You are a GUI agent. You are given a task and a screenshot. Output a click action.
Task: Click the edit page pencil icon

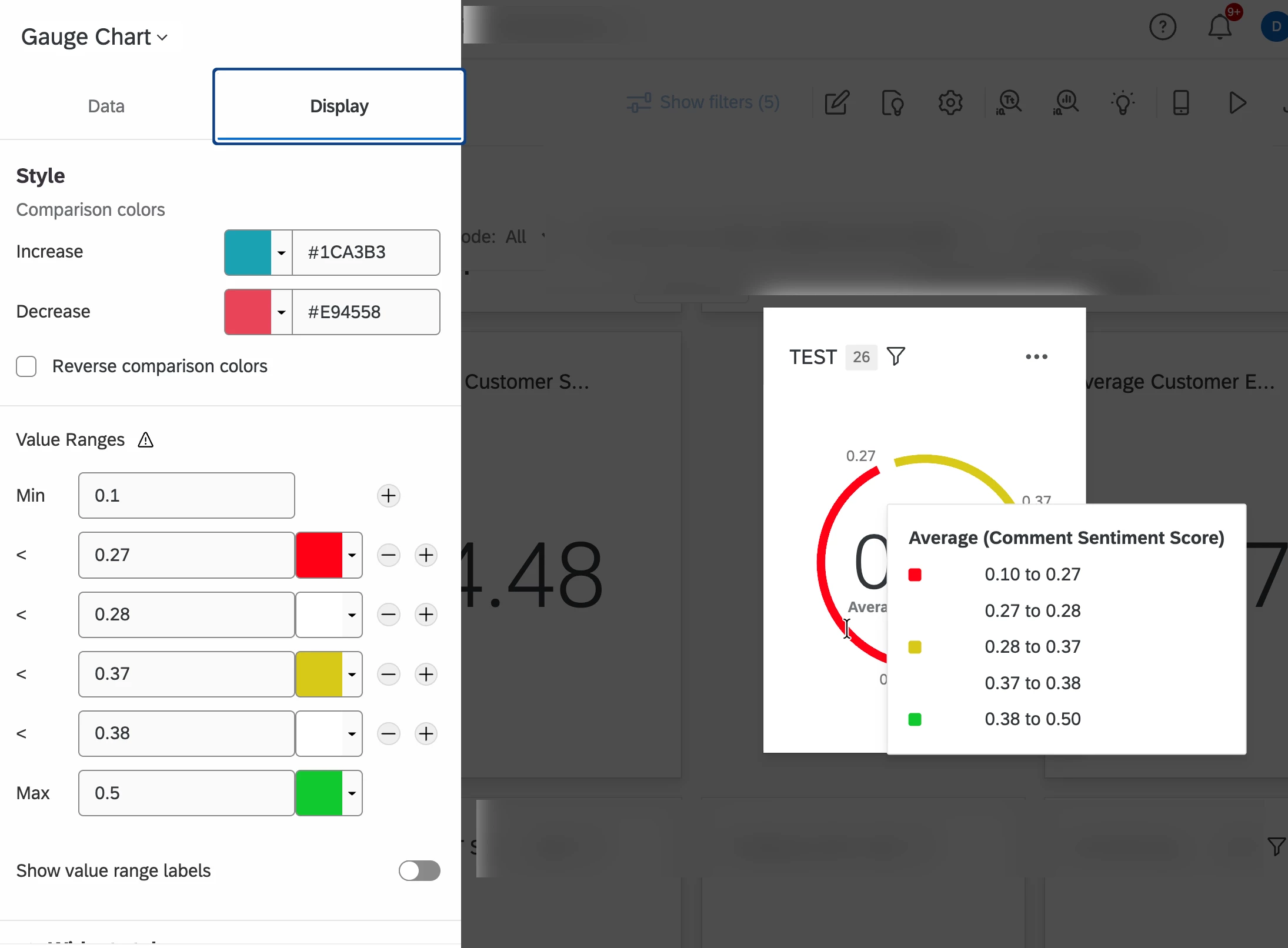pos(836,103)
